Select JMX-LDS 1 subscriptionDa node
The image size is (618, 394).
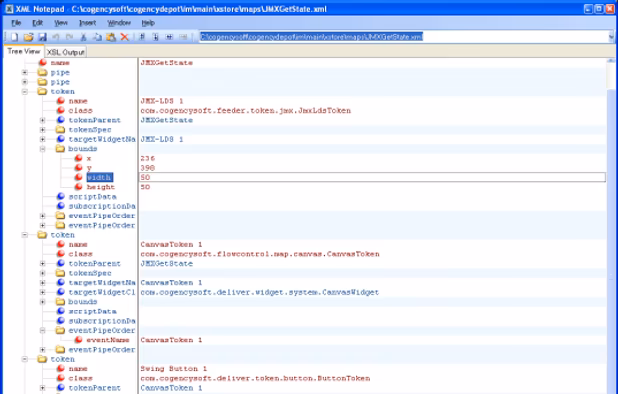point(102,206)
